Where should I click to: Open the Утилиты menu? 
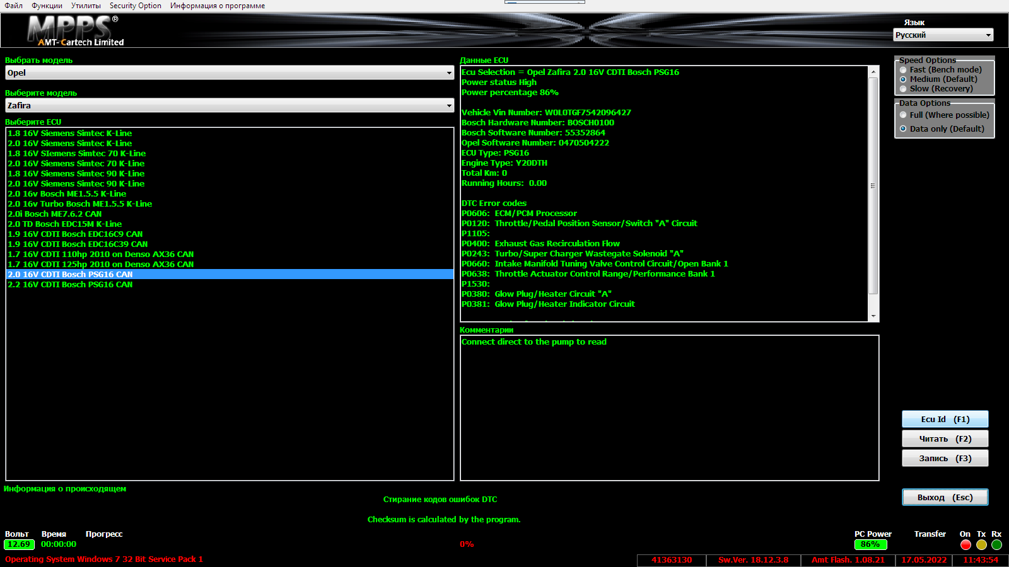point(86,6)
